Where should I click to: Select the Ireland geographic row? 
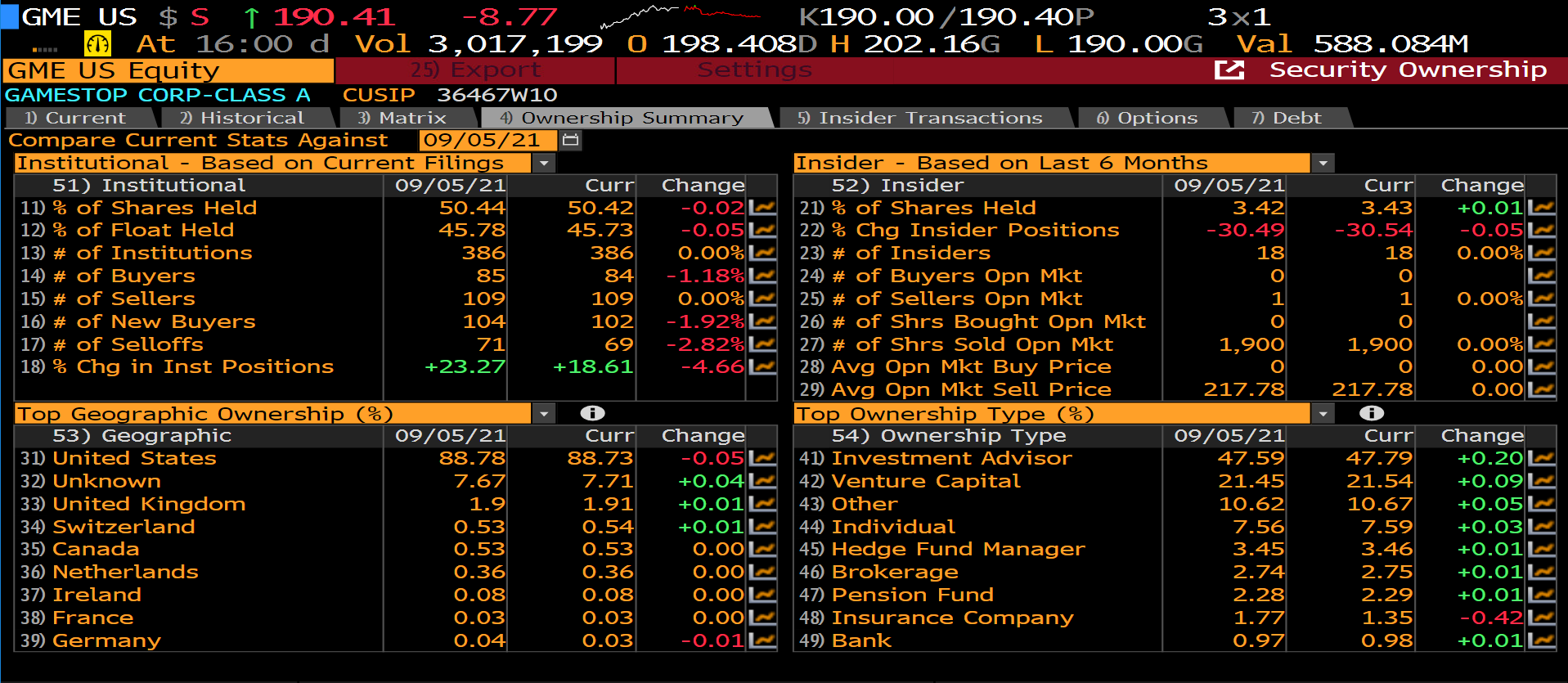[x=97, y=595]
